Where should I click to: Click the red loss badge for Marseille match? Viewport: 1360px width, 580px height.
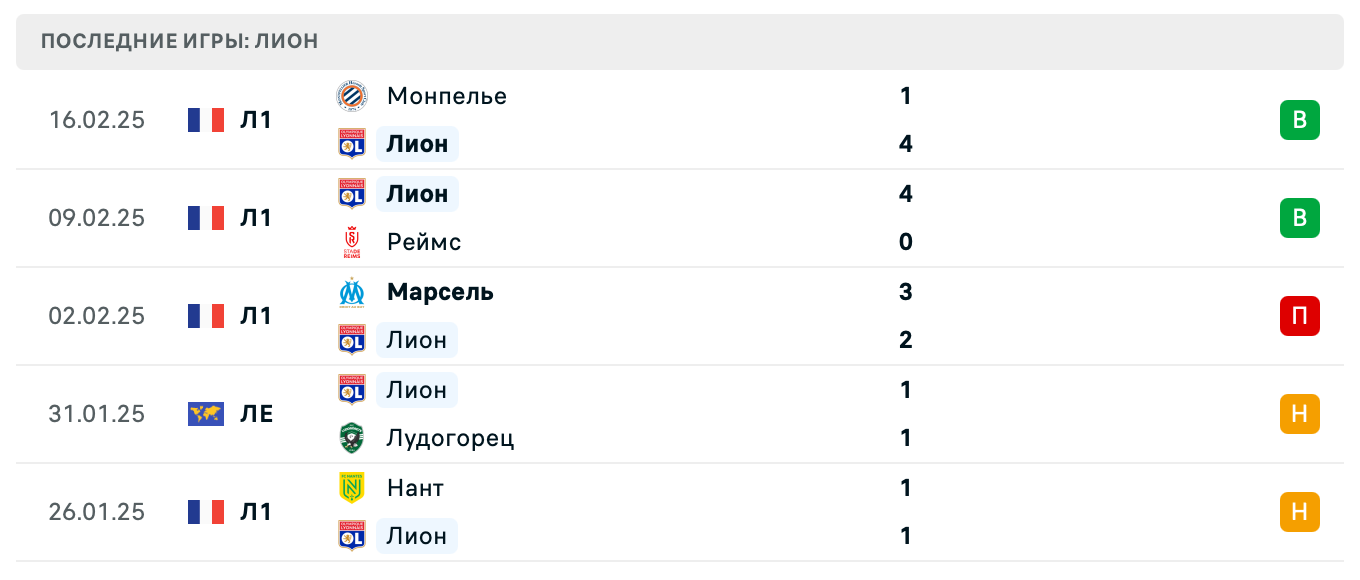point(1299,316)
